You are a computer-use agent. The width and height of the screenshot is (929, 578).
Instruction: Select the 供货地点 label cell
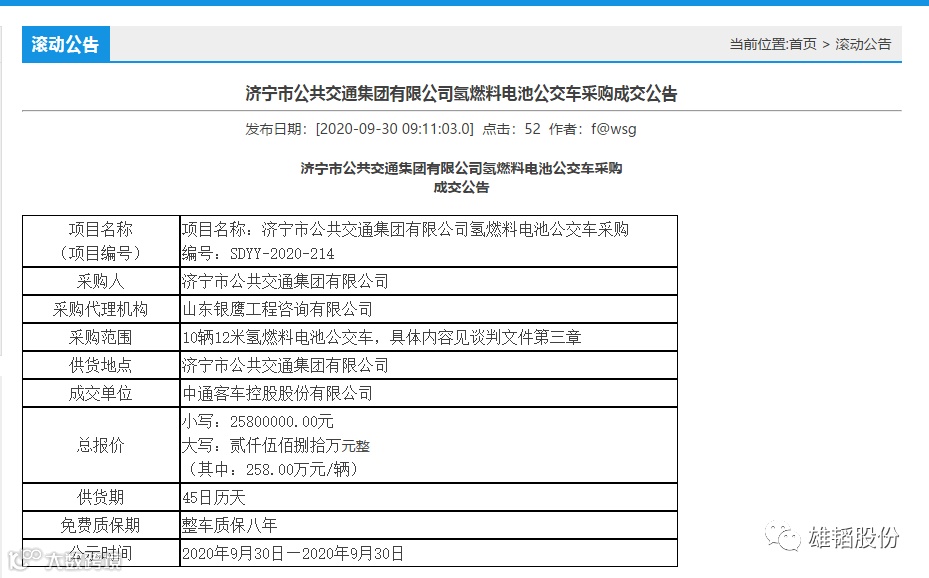coord(101,365)
